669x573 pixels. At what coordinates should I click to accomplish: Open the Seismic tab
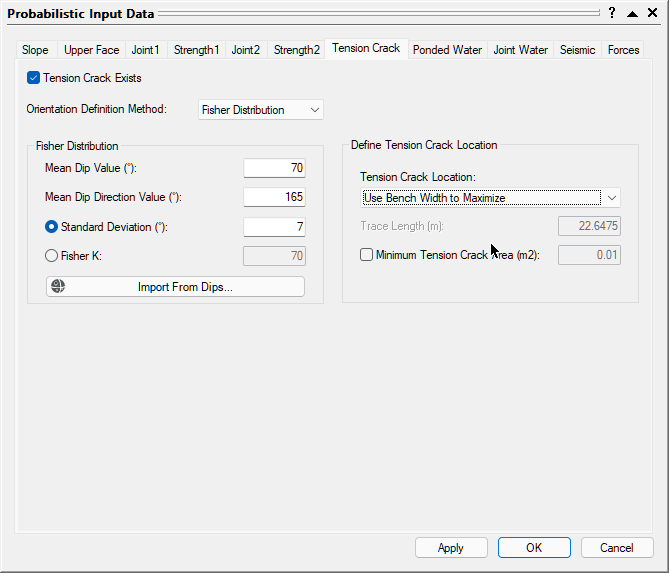(x=577, y=50)
